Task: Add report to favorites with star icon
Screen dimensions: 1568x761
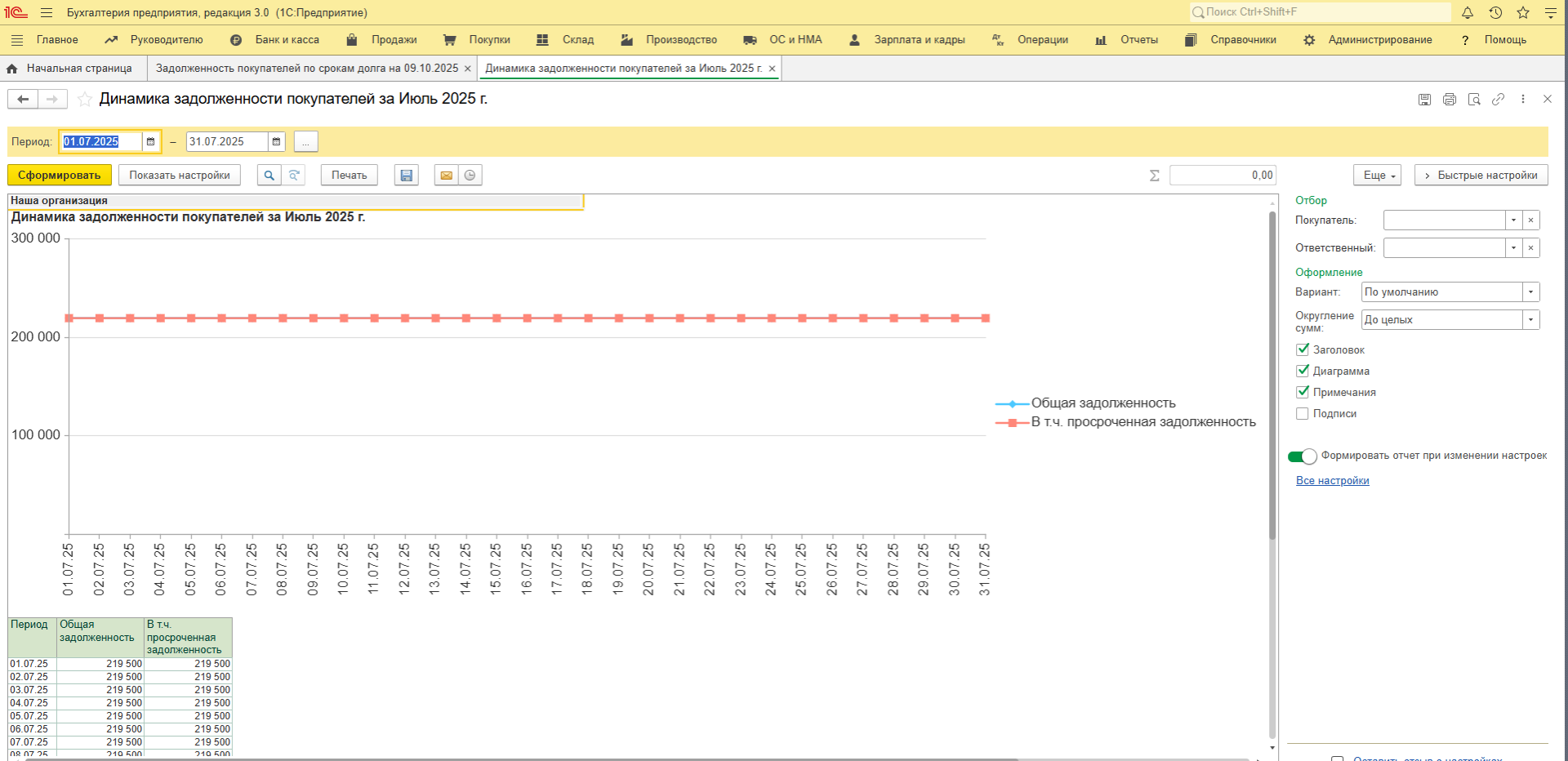Action: 85,100
